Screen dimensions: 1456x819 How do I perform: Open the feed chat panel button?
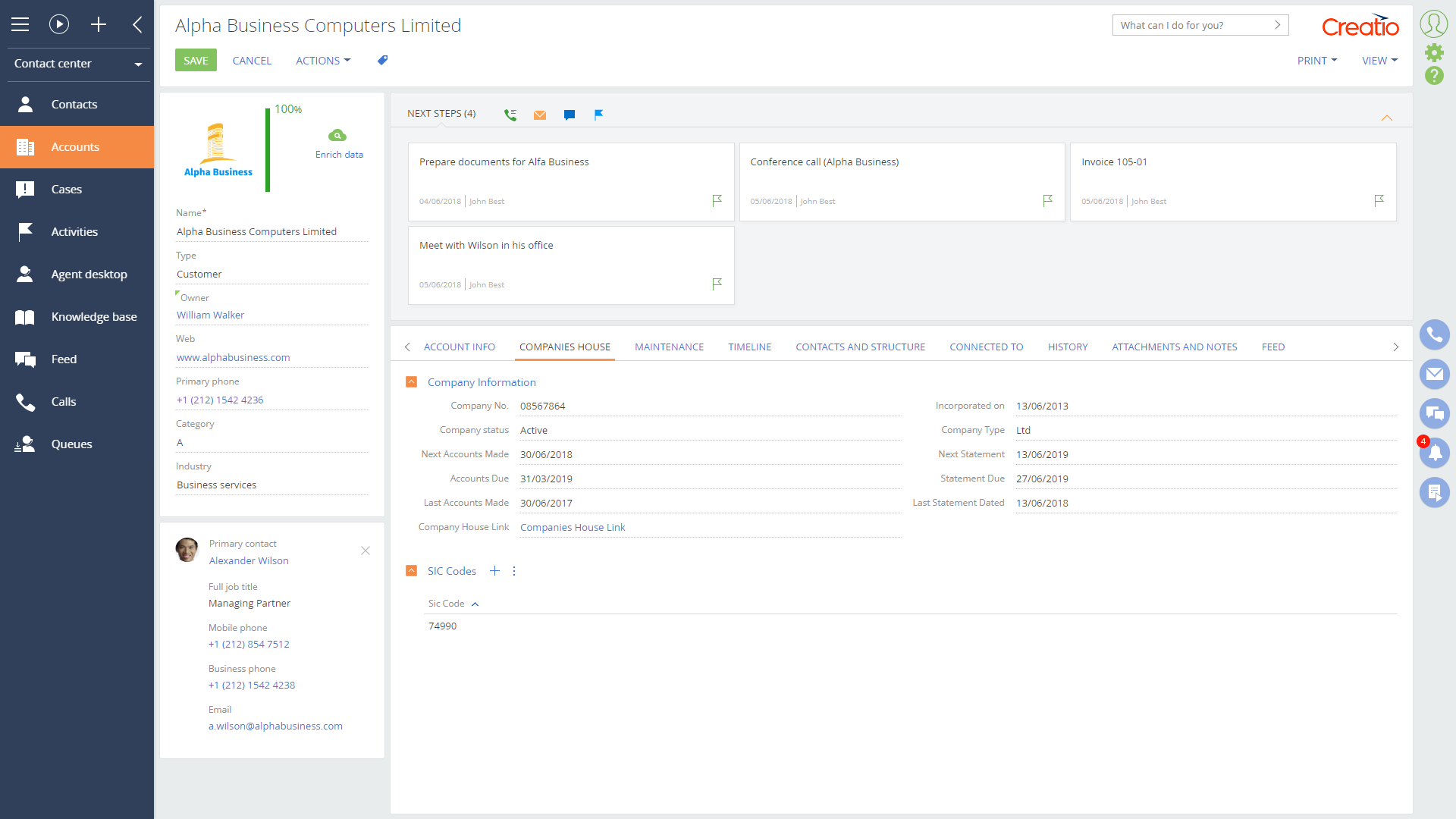click(1435, 413)
